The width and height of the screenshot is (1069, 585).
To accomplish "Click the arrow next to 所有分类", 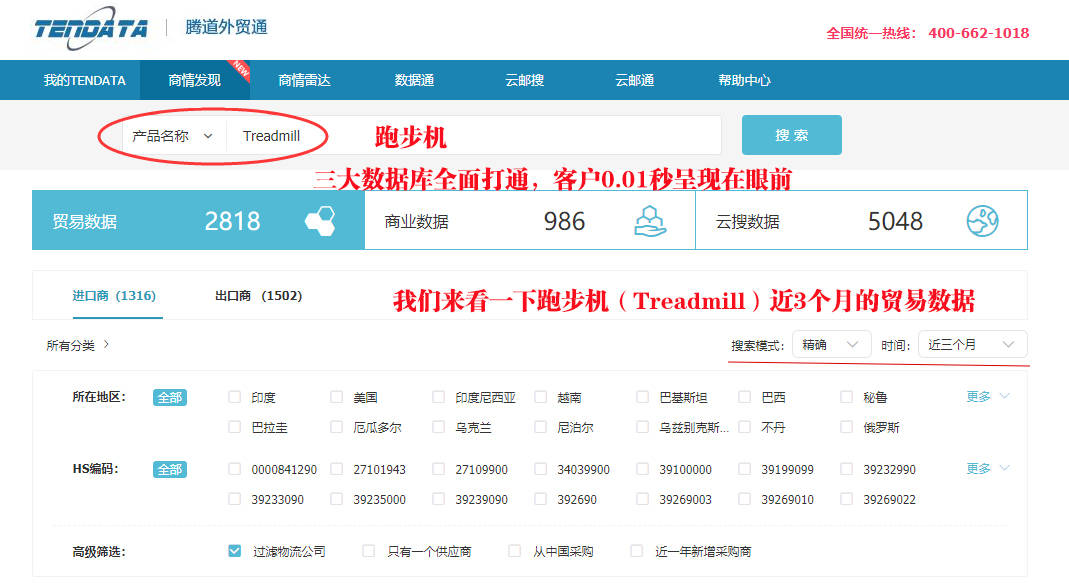I will point(107,345).
